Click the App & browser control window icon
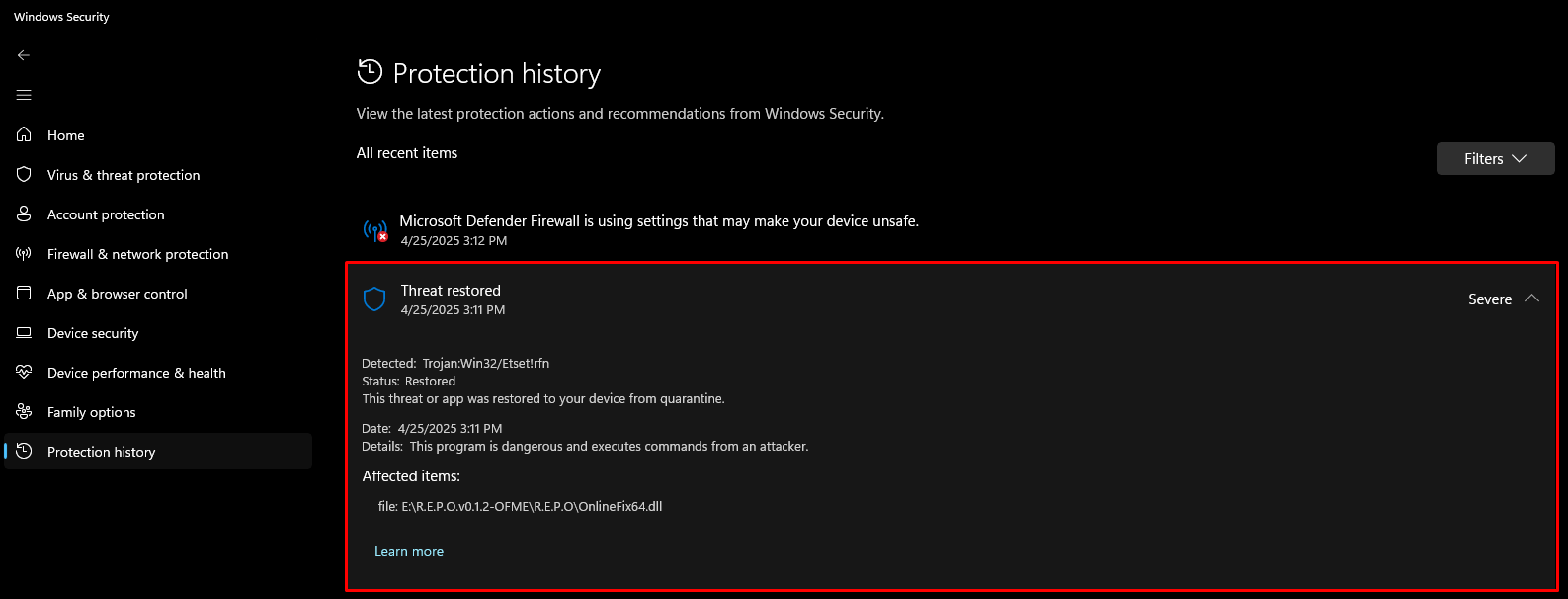 (x=24, y=293)
